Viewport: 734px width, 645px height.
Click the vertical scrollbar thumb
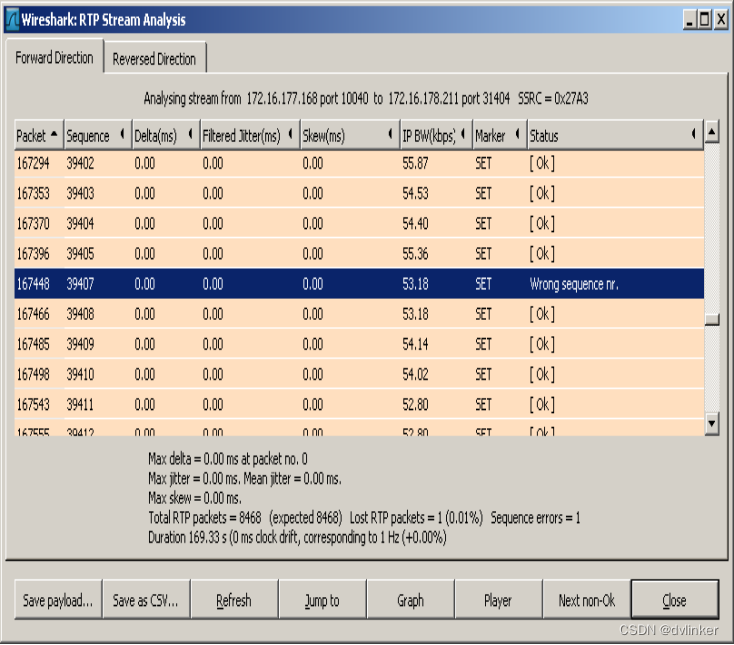tap(712, 319)
